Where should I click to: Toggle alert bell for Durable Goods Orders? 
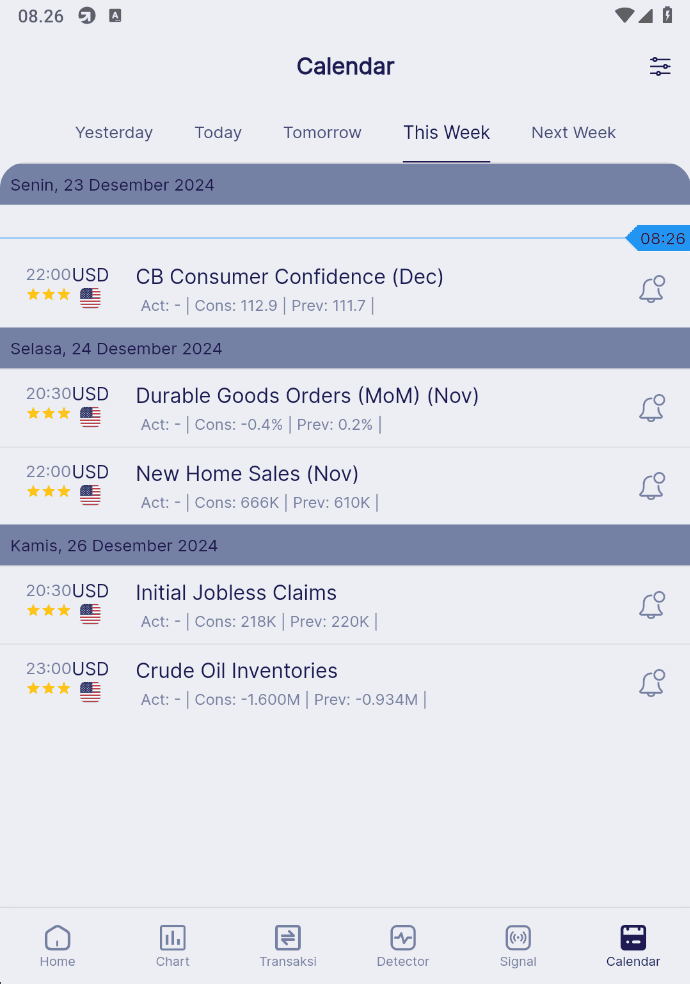[652, 409]
